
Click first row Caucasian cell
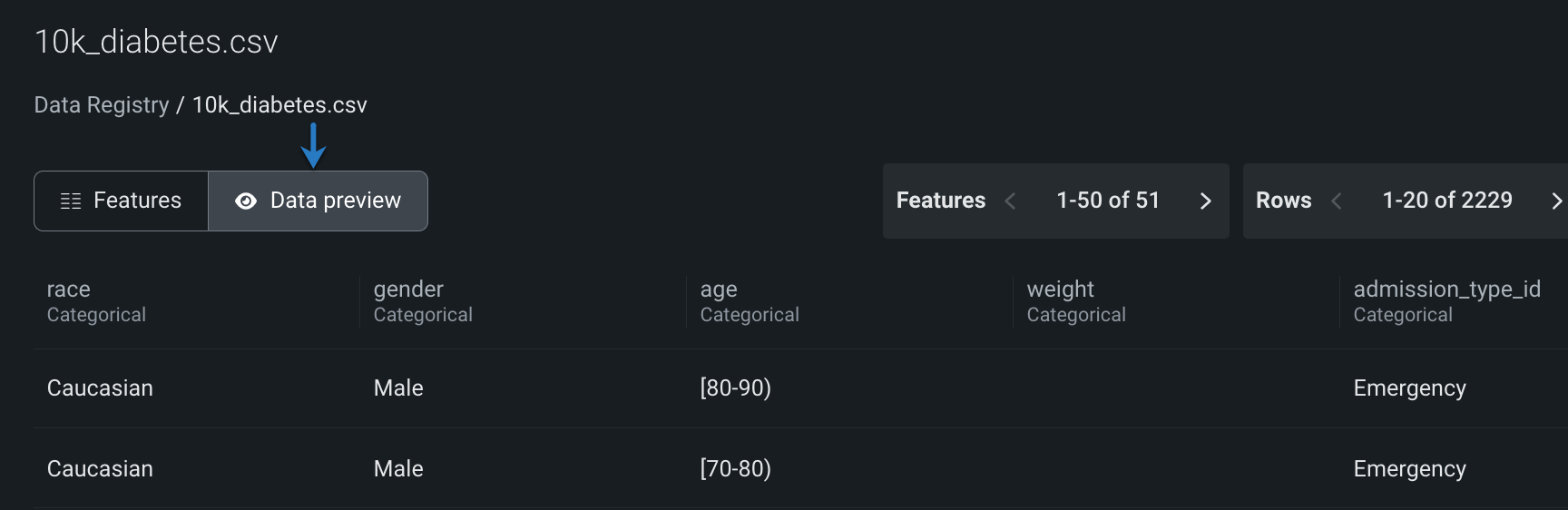point(100,388)
